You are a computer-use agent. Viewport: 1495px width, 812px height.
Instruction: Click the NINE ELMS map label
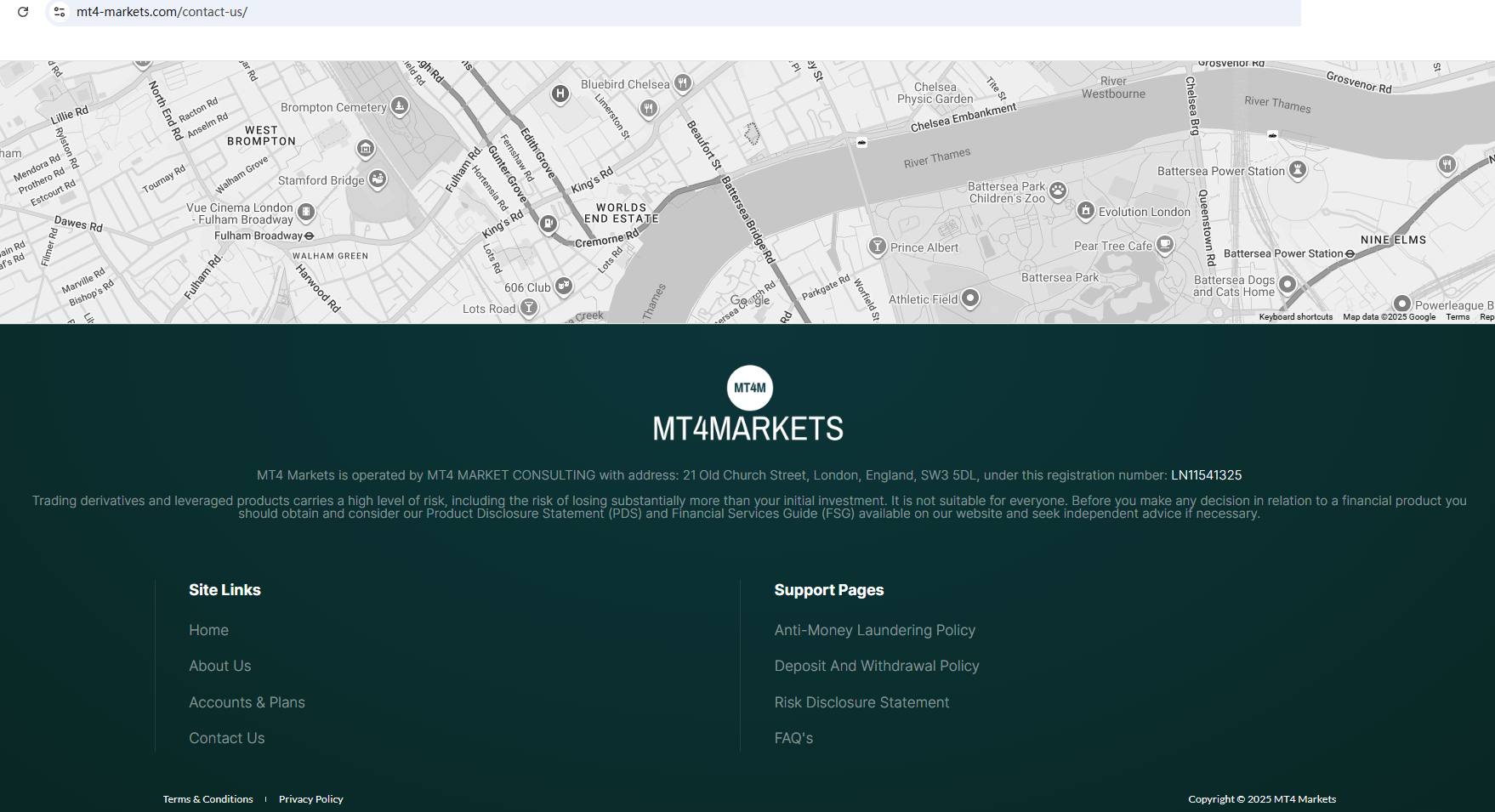(x=1393, y=240)
